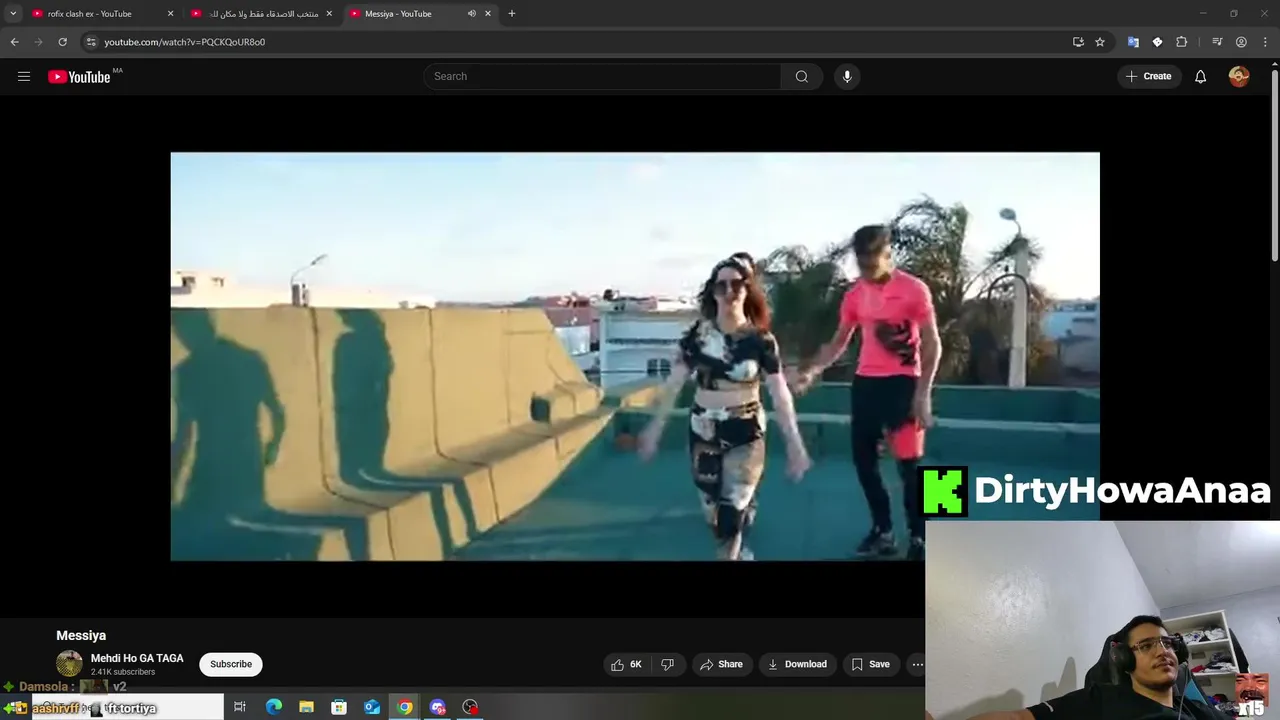Image resolution: width=1280 pixels, height=720 pixels.
Task: Go forward with the browser forward arrow
Action: [38, 42]
